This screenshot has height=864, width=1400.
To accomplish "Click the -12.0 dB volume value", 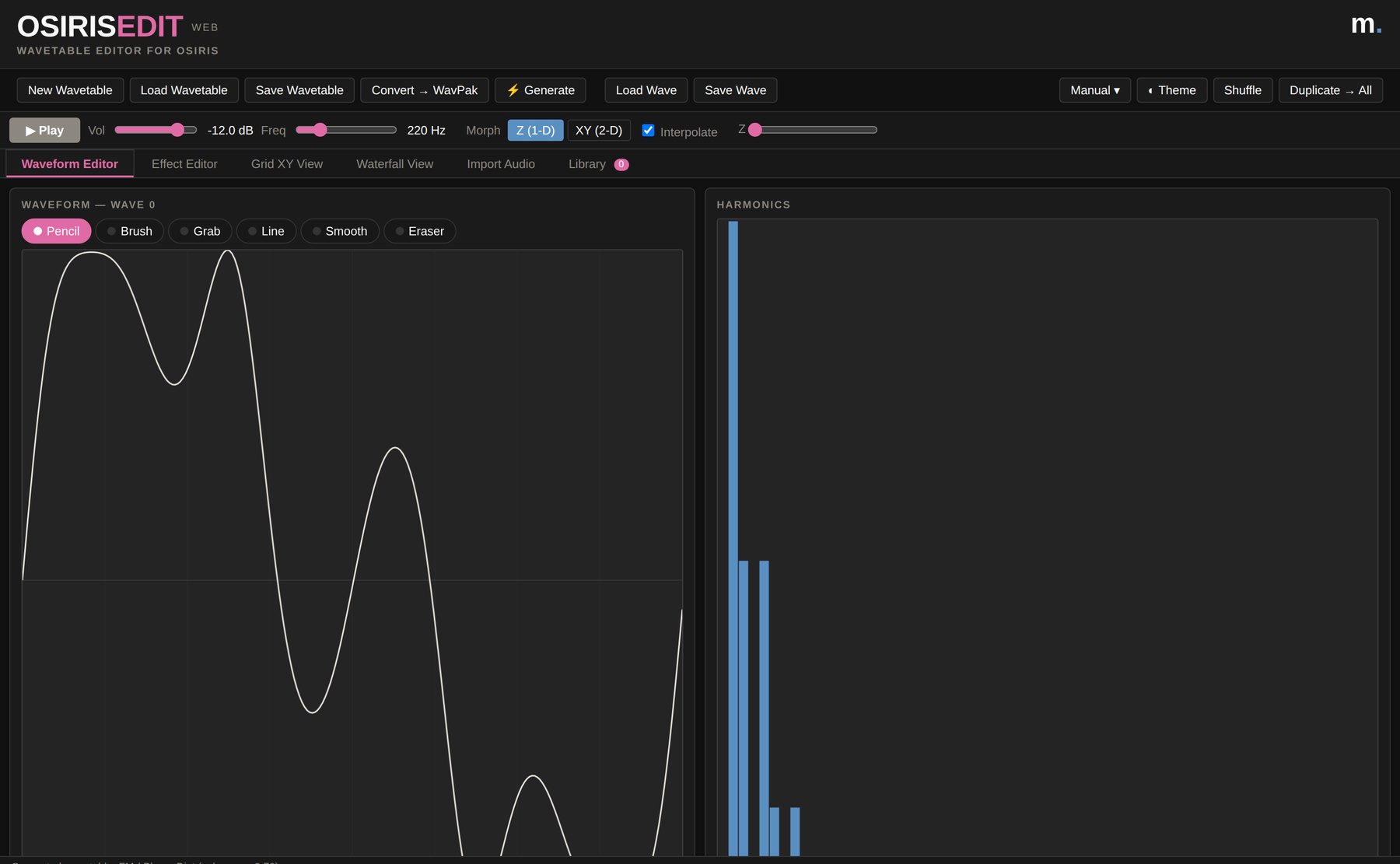I will tap(230, 130).
